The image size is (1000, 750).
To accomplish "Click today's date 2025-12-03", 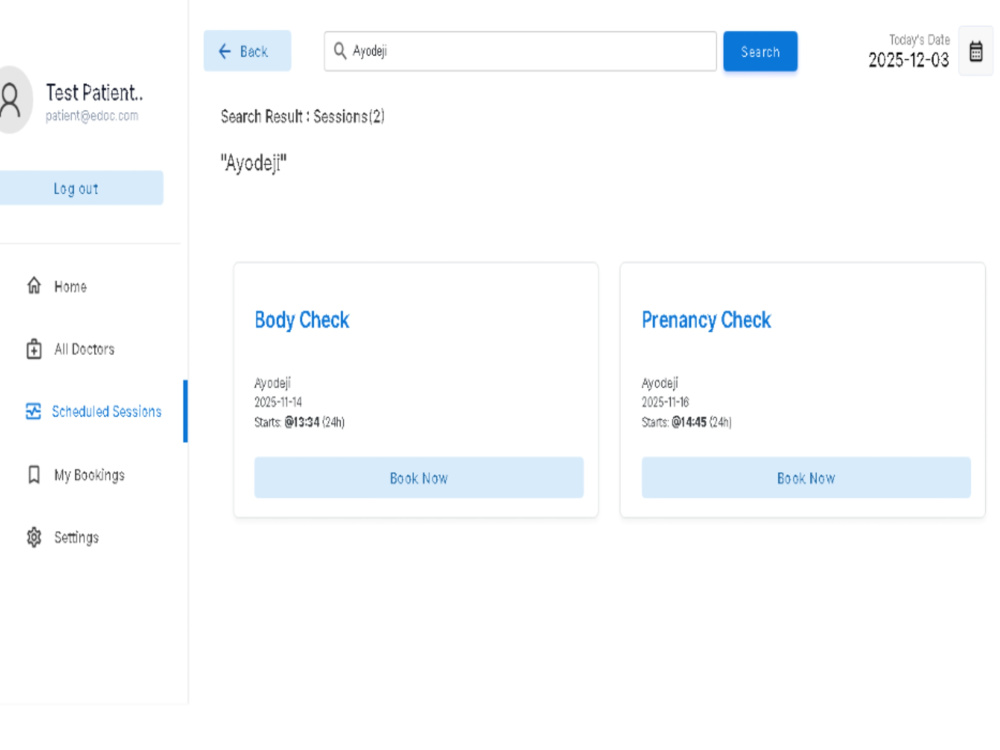I will [x=908, y=60].
